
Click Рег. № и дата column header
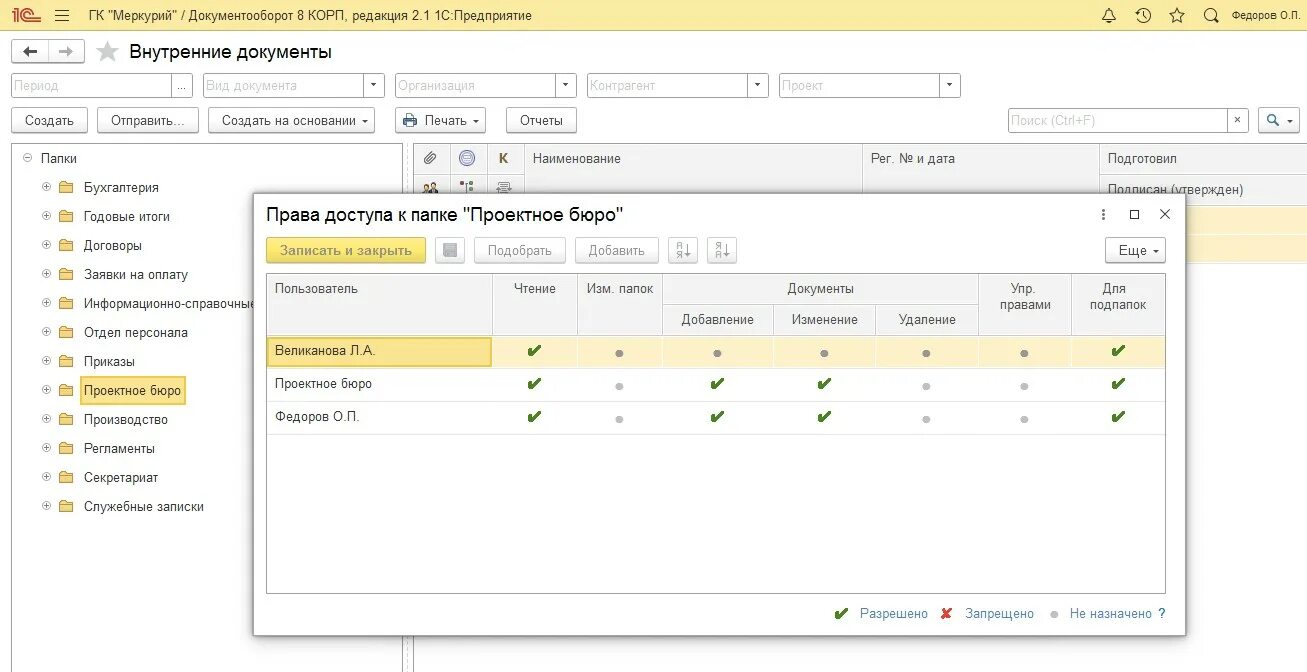coord(980,158)
